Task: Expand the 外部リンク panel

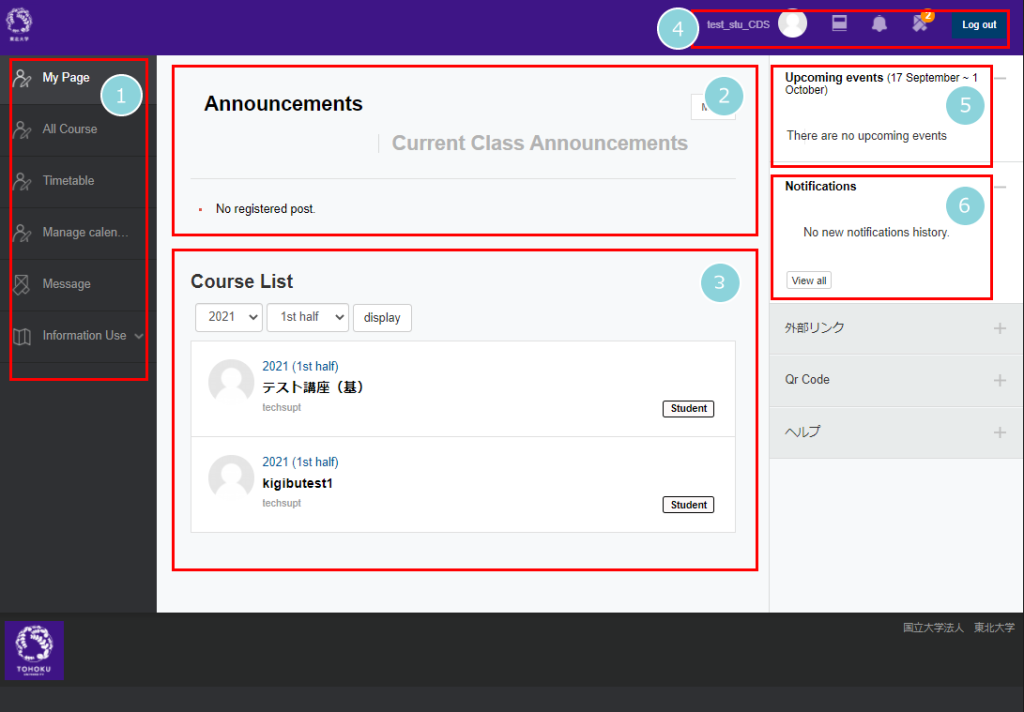Action: click(x=999, y=328)
